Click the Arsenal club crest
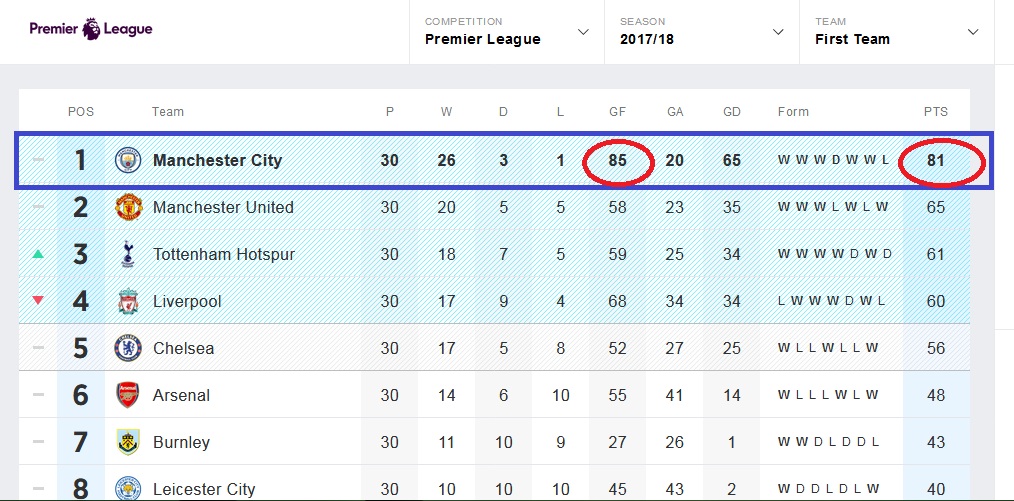 127,395
